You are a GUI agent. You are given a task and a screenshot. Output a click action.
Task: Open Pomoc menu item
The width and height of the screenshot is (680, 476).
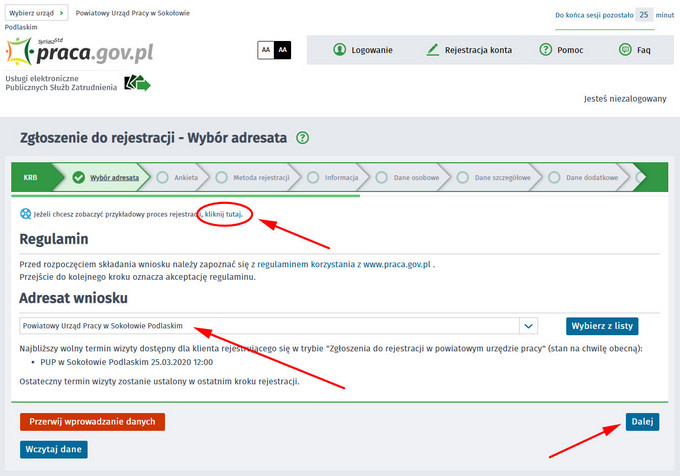(x=561, y=50)
